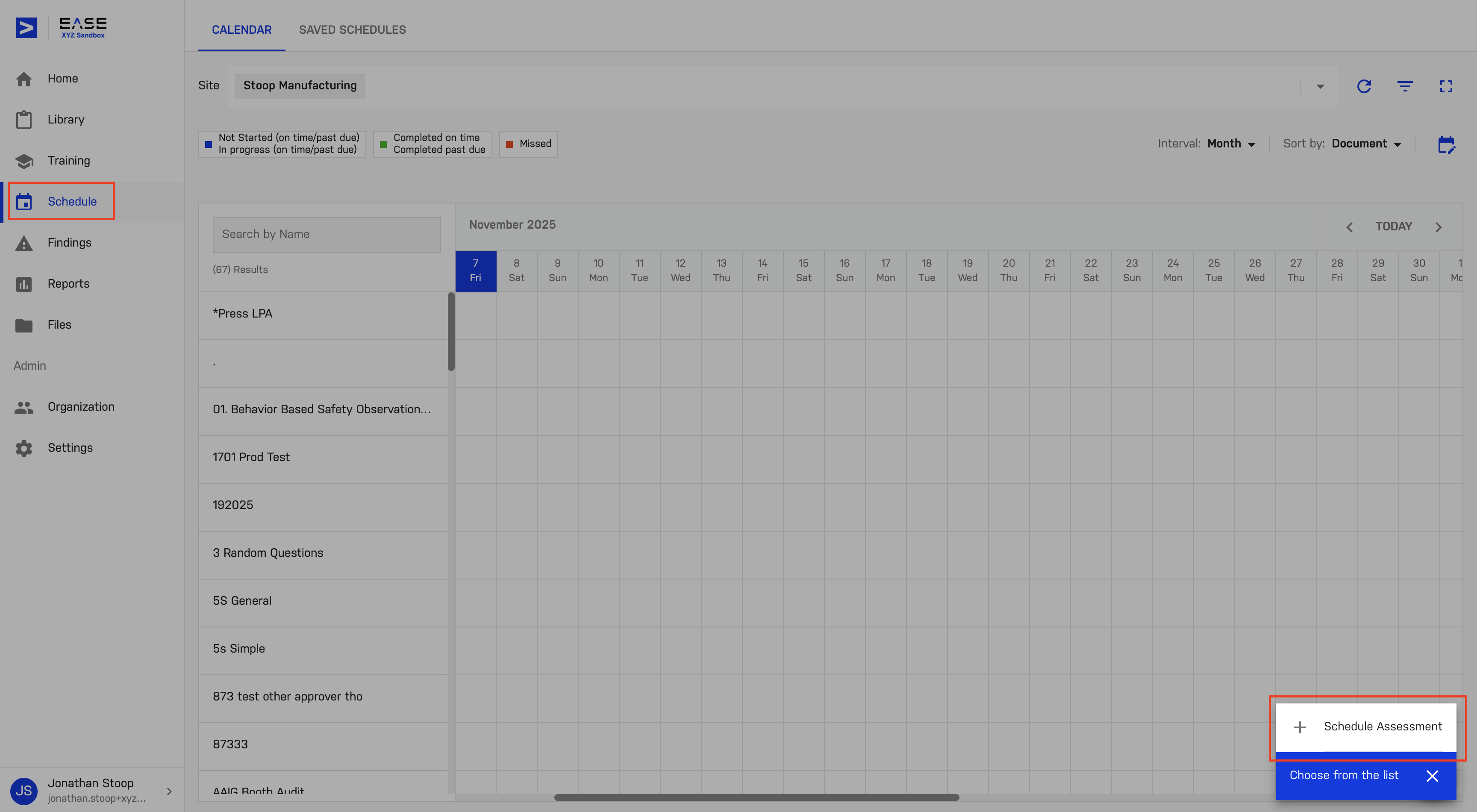
Task: Click the Search by Name field
Action: (x=326, y=234)
